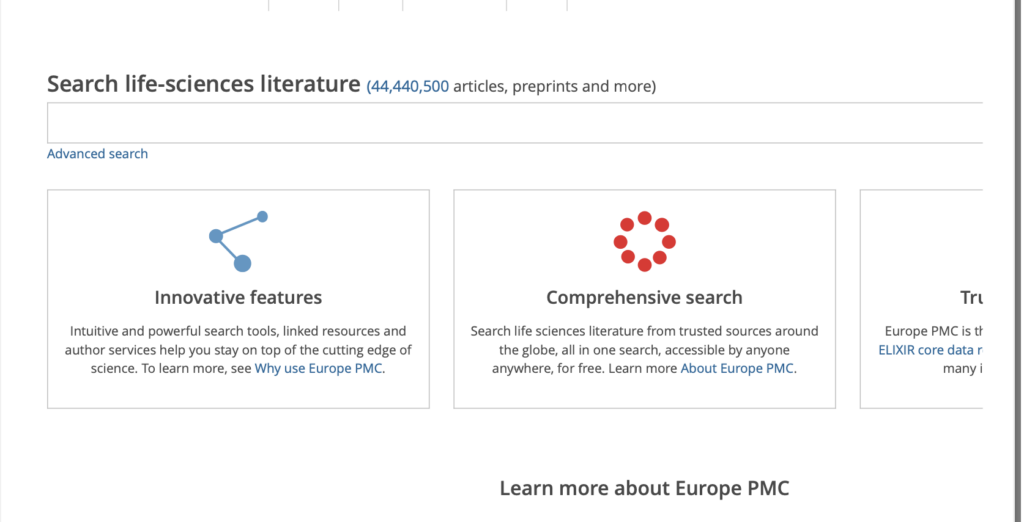Click the Learn more about Europe PMC heading
This screenshot has width=1024, height=522.
click(644, 488)
